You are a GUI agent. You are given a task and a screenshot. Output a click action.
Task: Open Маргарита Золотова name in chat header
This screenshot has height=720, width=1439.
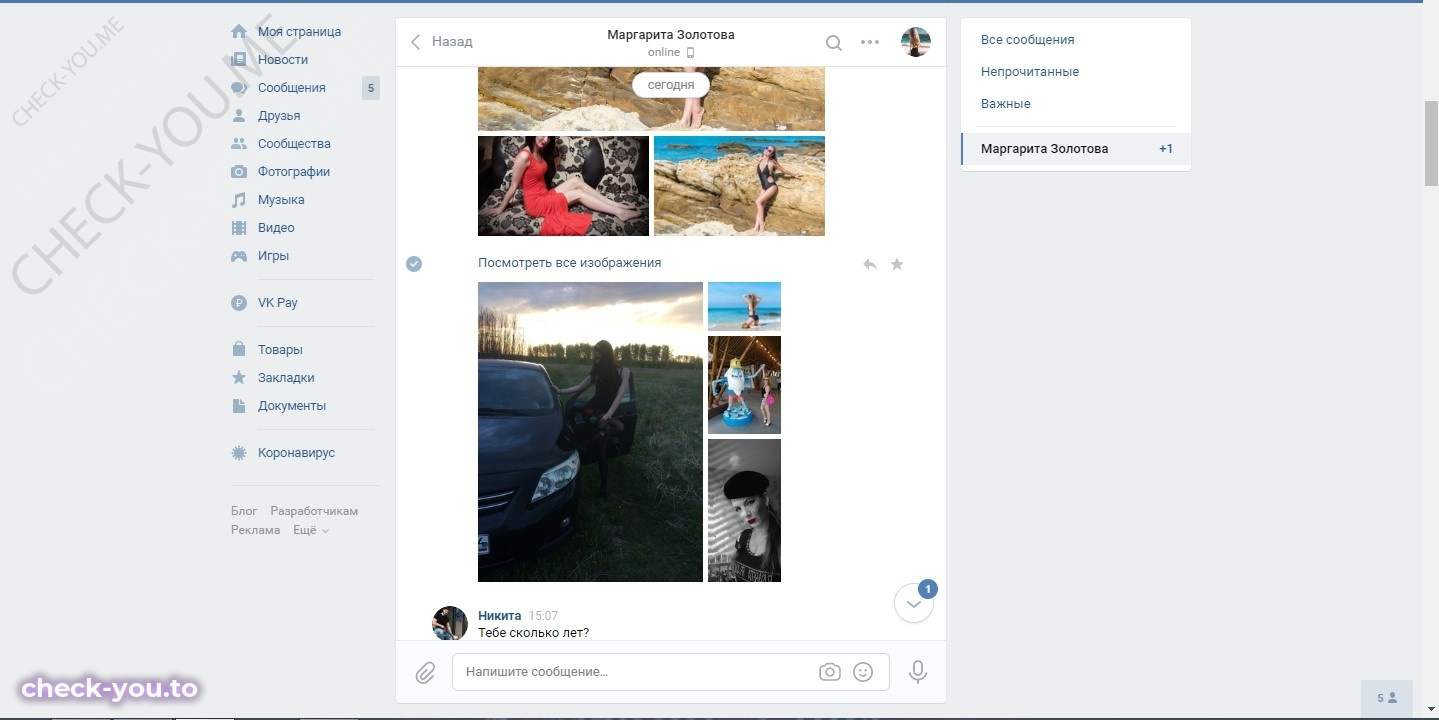pos(671,35)
